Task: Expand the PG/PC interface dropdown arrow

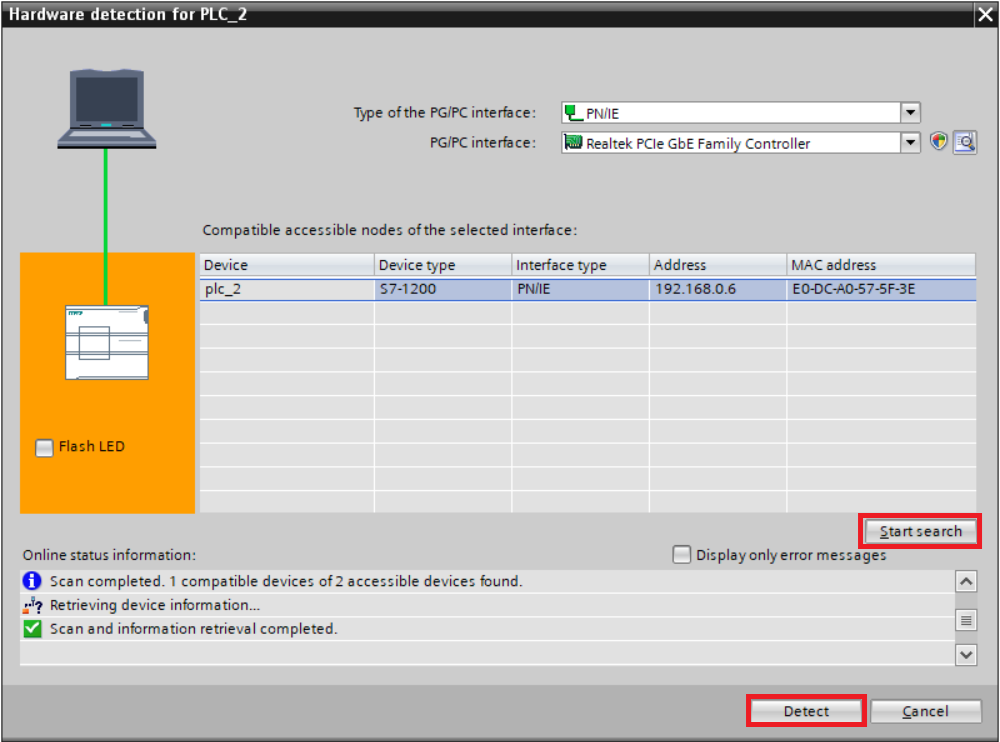Action: click(910, 143)
